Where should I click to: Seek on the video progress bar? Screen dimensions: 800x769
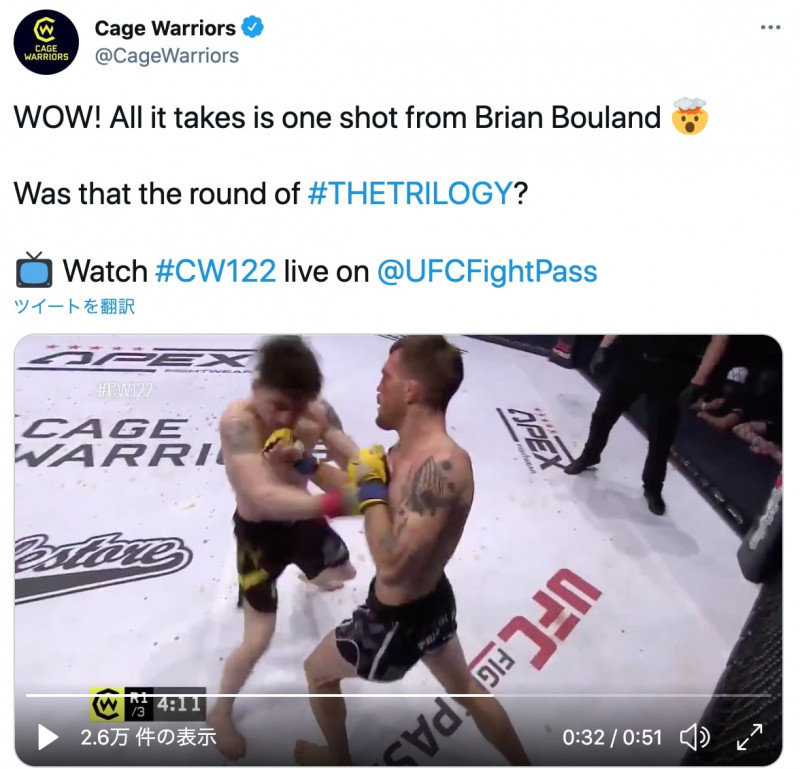tap(398, 695)
